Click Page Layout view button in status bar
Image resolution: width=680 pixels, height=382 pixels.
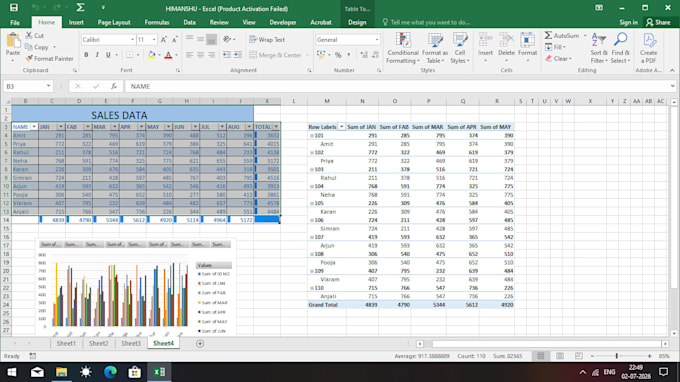point(560,356)
